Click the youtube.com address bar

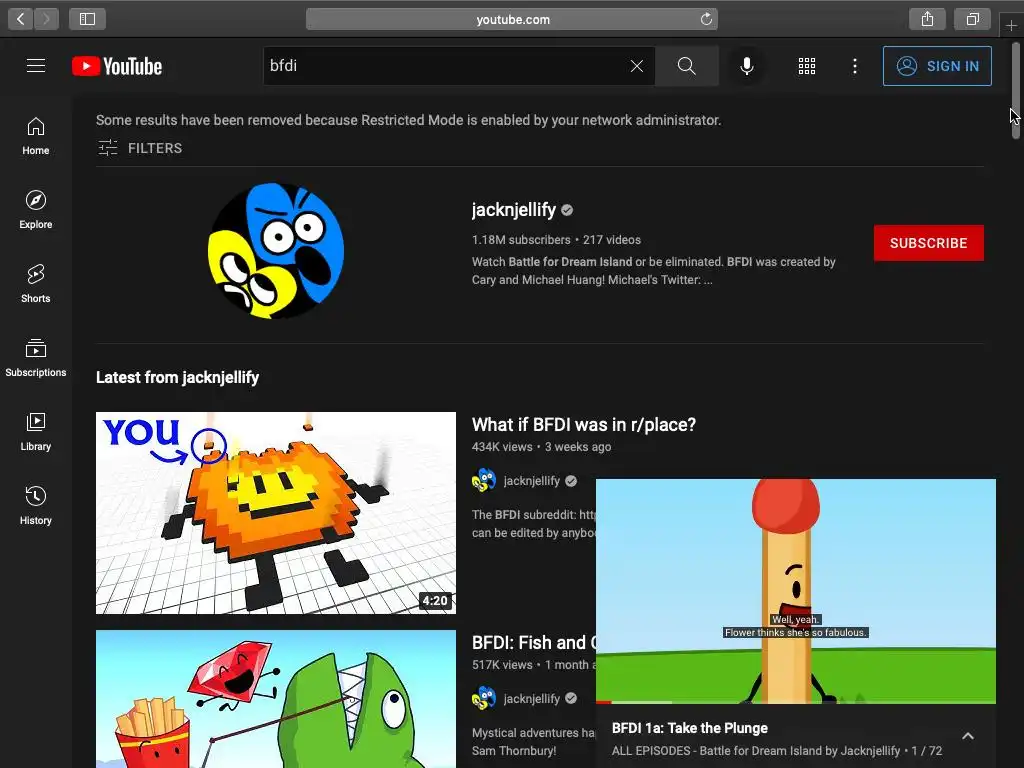point(512,19)
